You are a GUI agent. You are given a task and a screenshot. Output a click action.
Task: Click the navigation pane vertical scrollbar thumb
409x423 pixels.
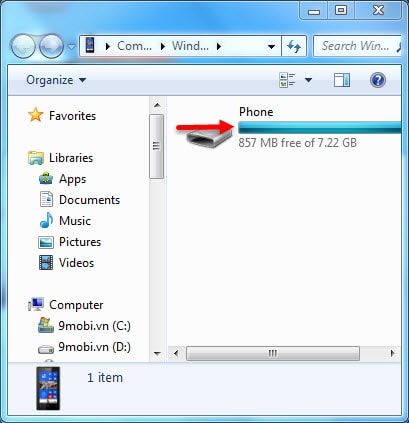[157, 146]
